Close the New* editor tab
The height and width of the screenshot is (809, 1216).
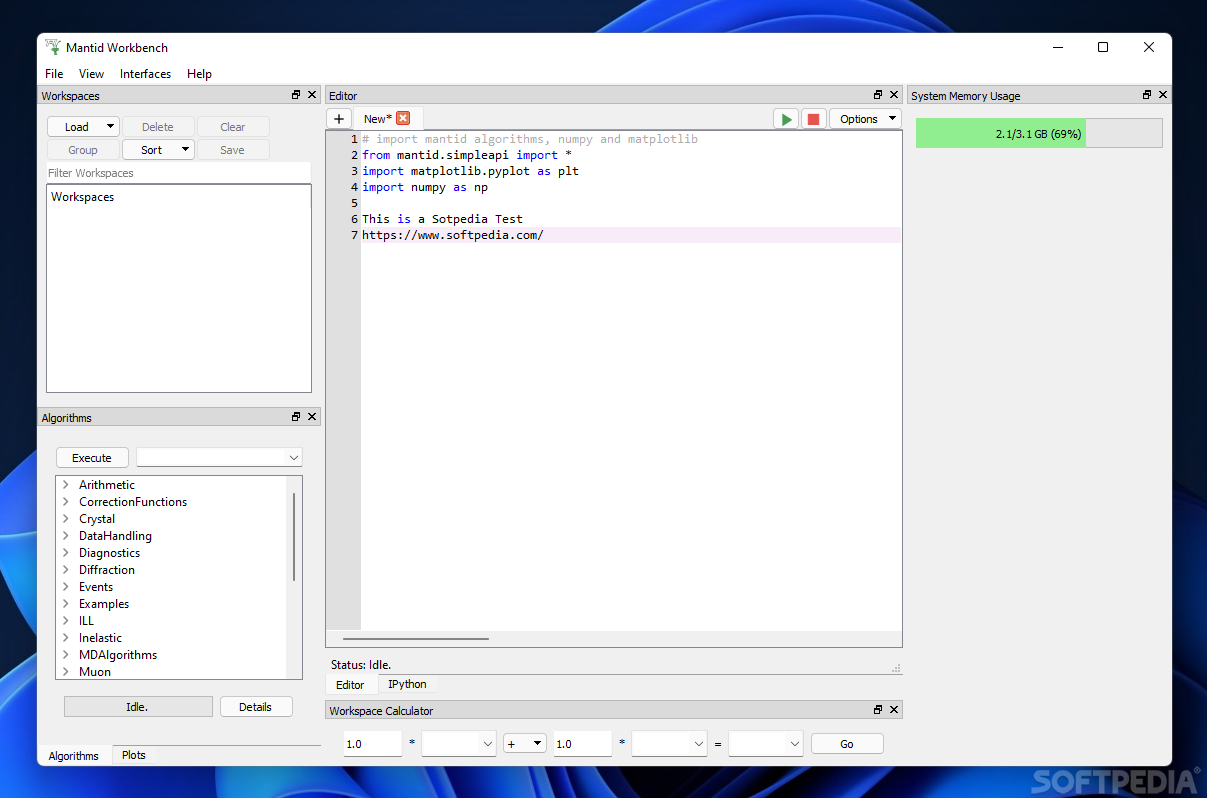click(x=403, y=118)
